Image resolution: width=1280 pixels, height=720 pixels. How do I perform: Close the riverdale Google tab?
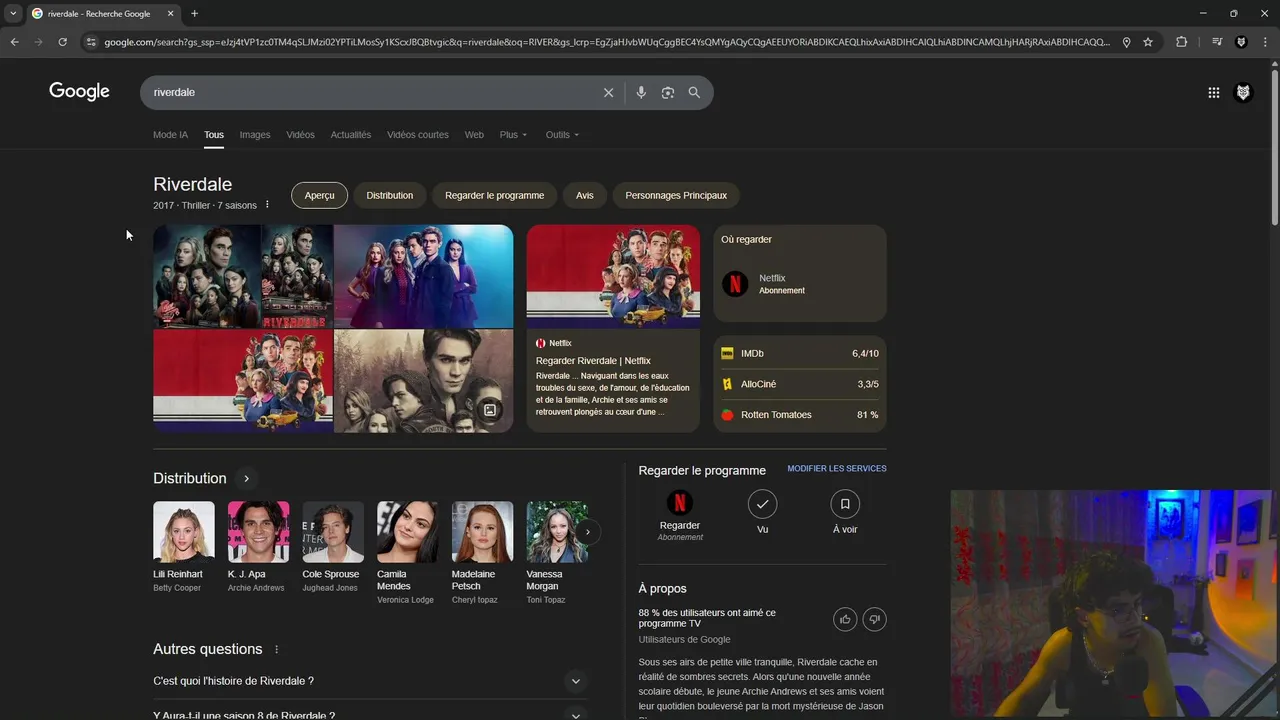pyautogui.click(x=170, y=13)
